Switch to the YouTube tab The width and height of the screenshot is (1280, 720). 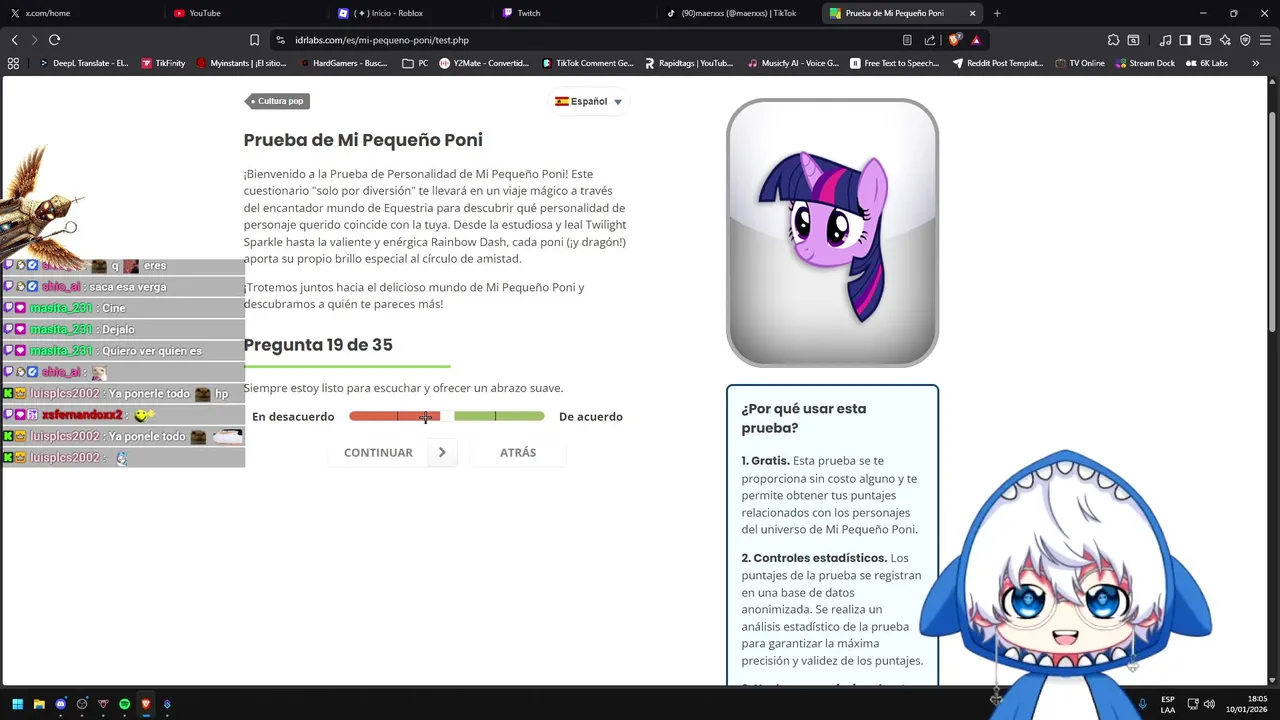(245, 13)
